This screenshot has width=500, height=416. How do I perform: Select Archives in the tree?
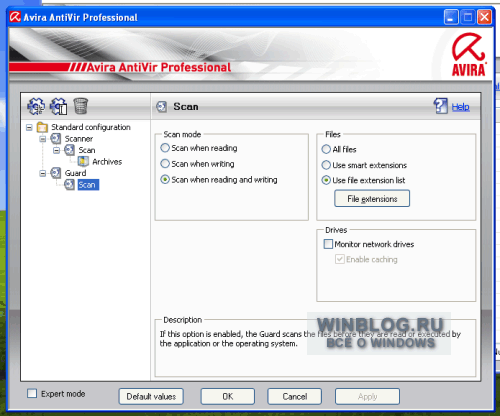click(x=107, y=162)
